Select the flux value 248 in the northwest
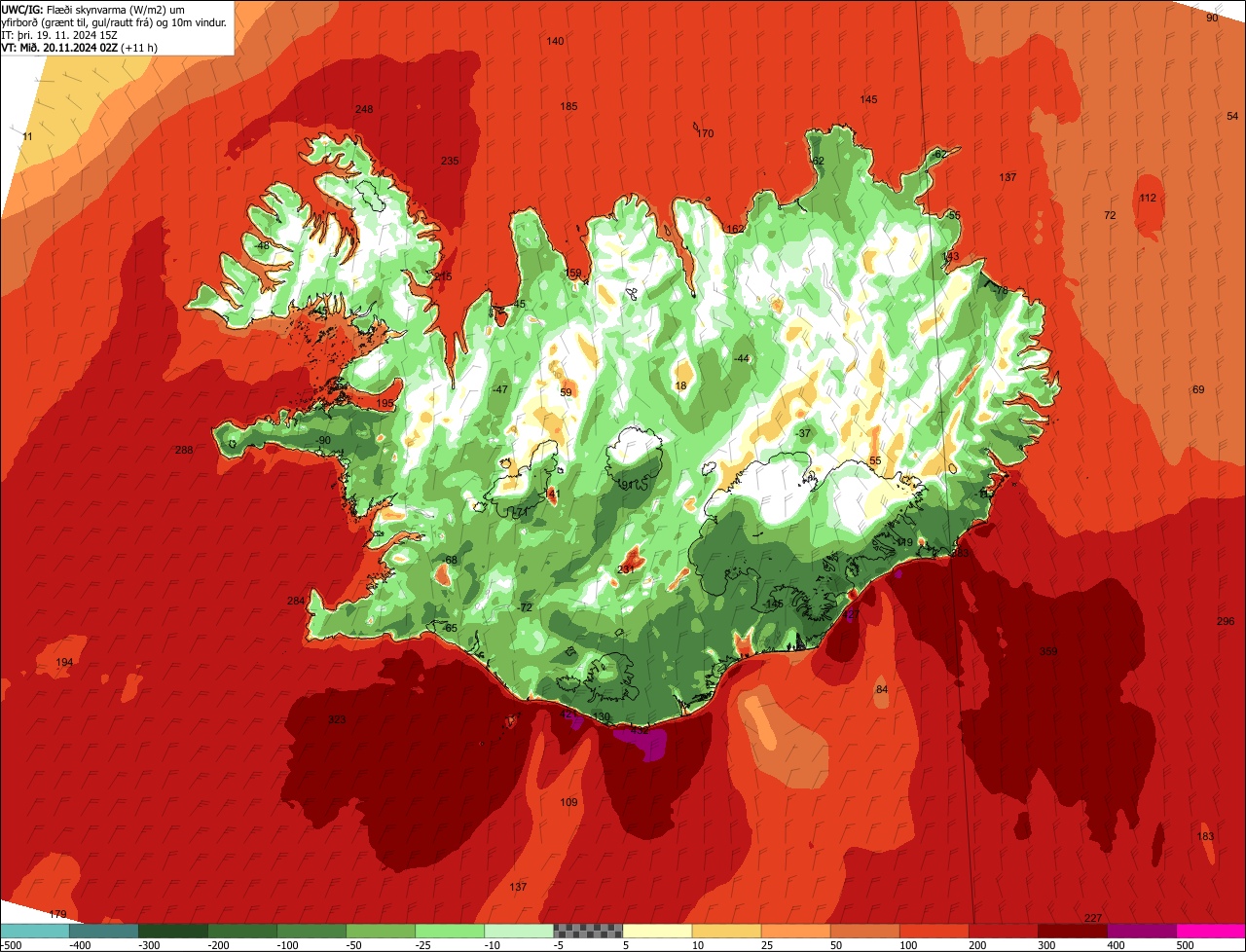The height and width of the screenshot is (952, 1246). pos(364,109)
